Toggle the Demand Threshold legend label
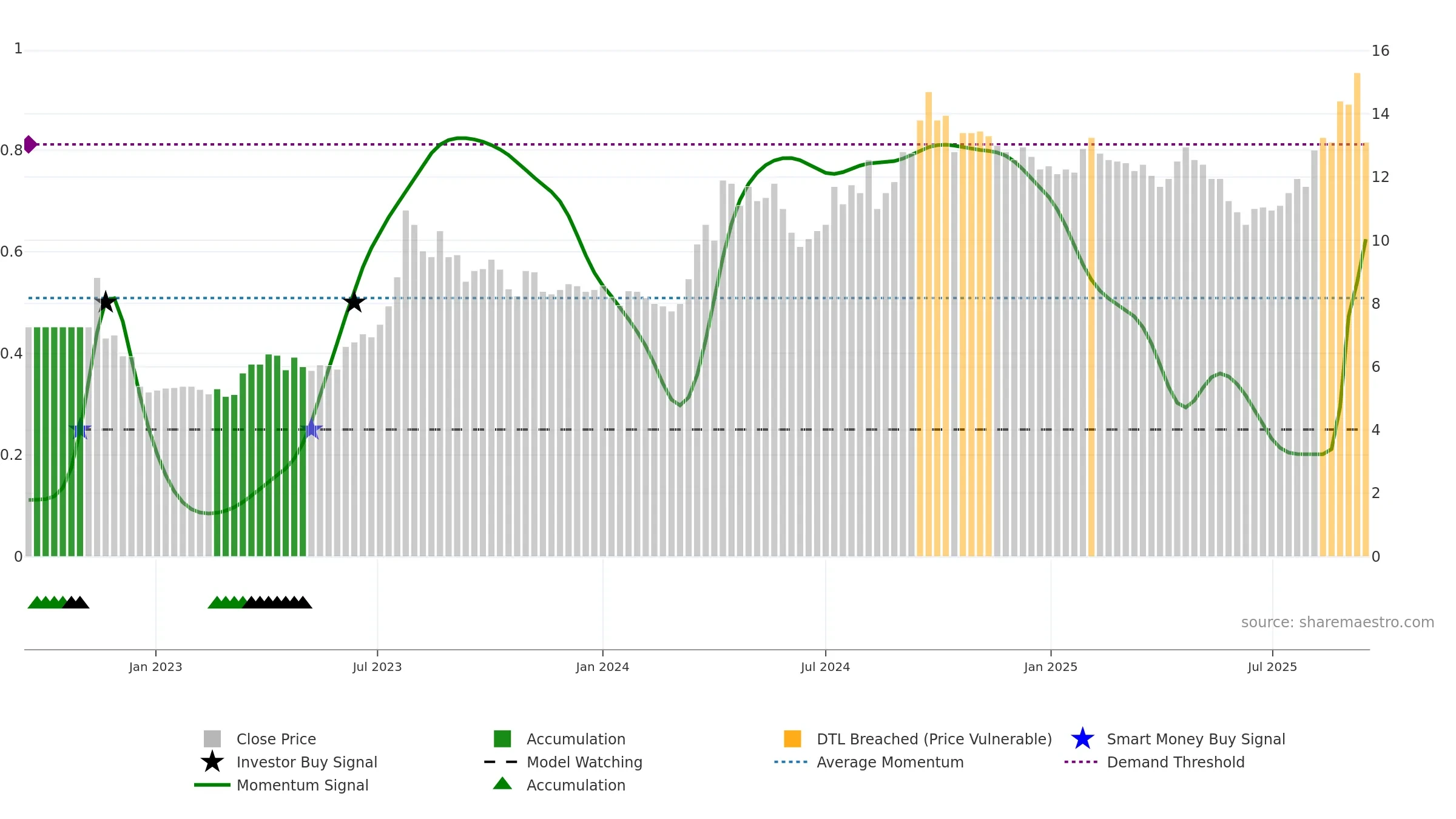This screenshot has width=1456, height=819. [x=1176, y=762]
